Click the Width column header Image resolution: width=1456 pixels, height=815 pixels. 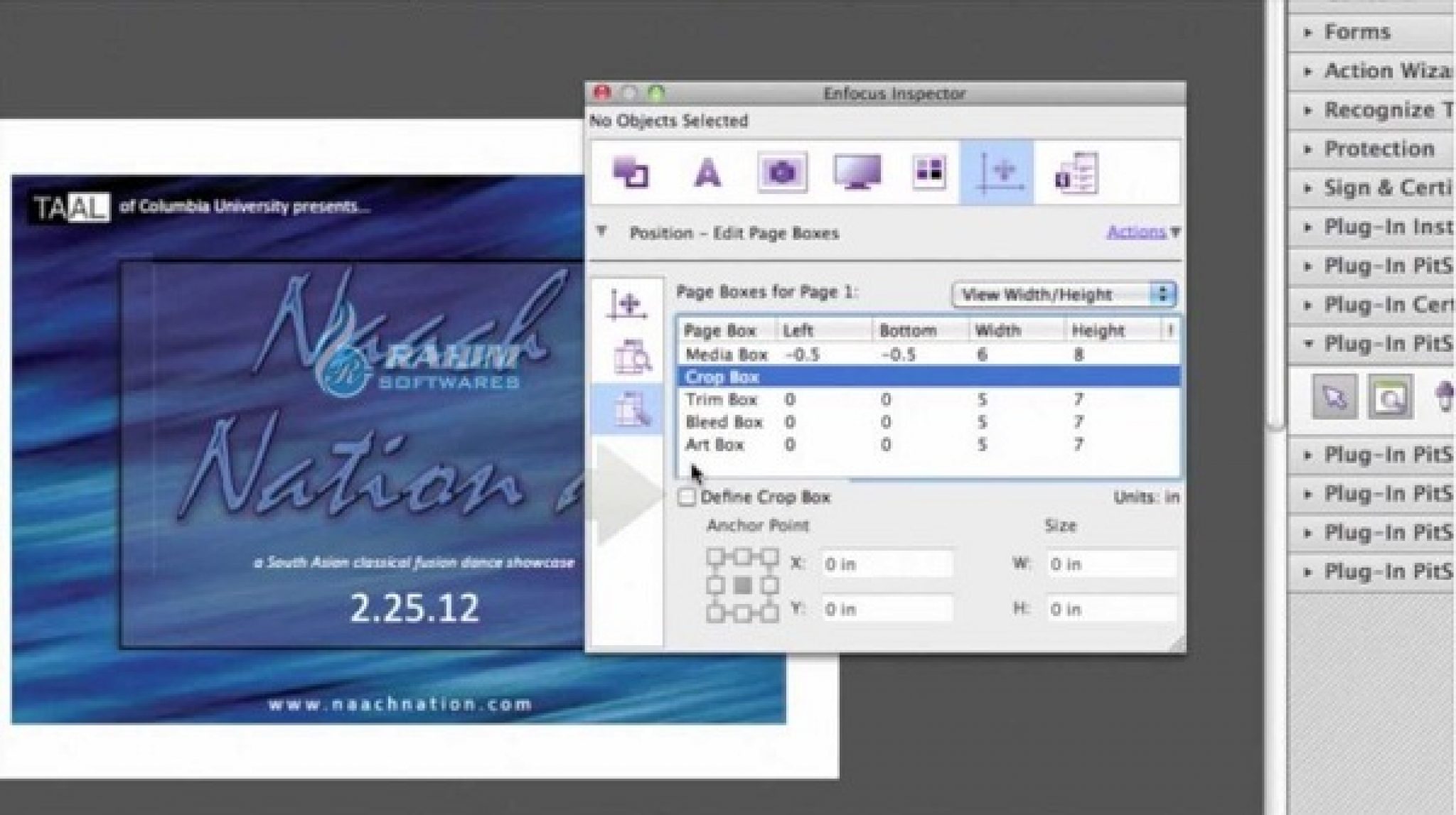click(997, 330)
